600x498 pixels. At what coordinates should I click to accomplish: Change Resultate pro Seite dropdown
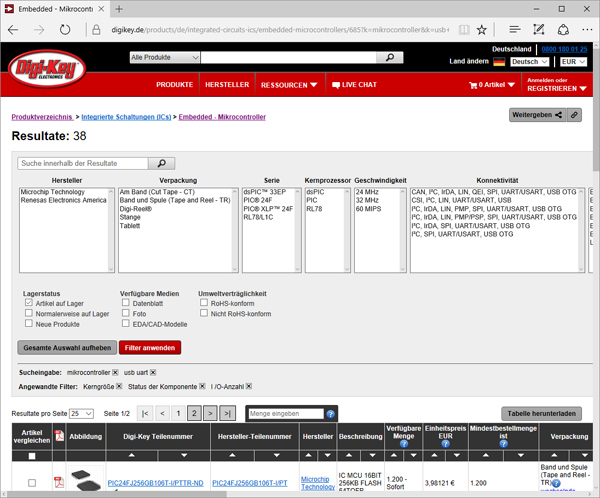tap(81, 413)
